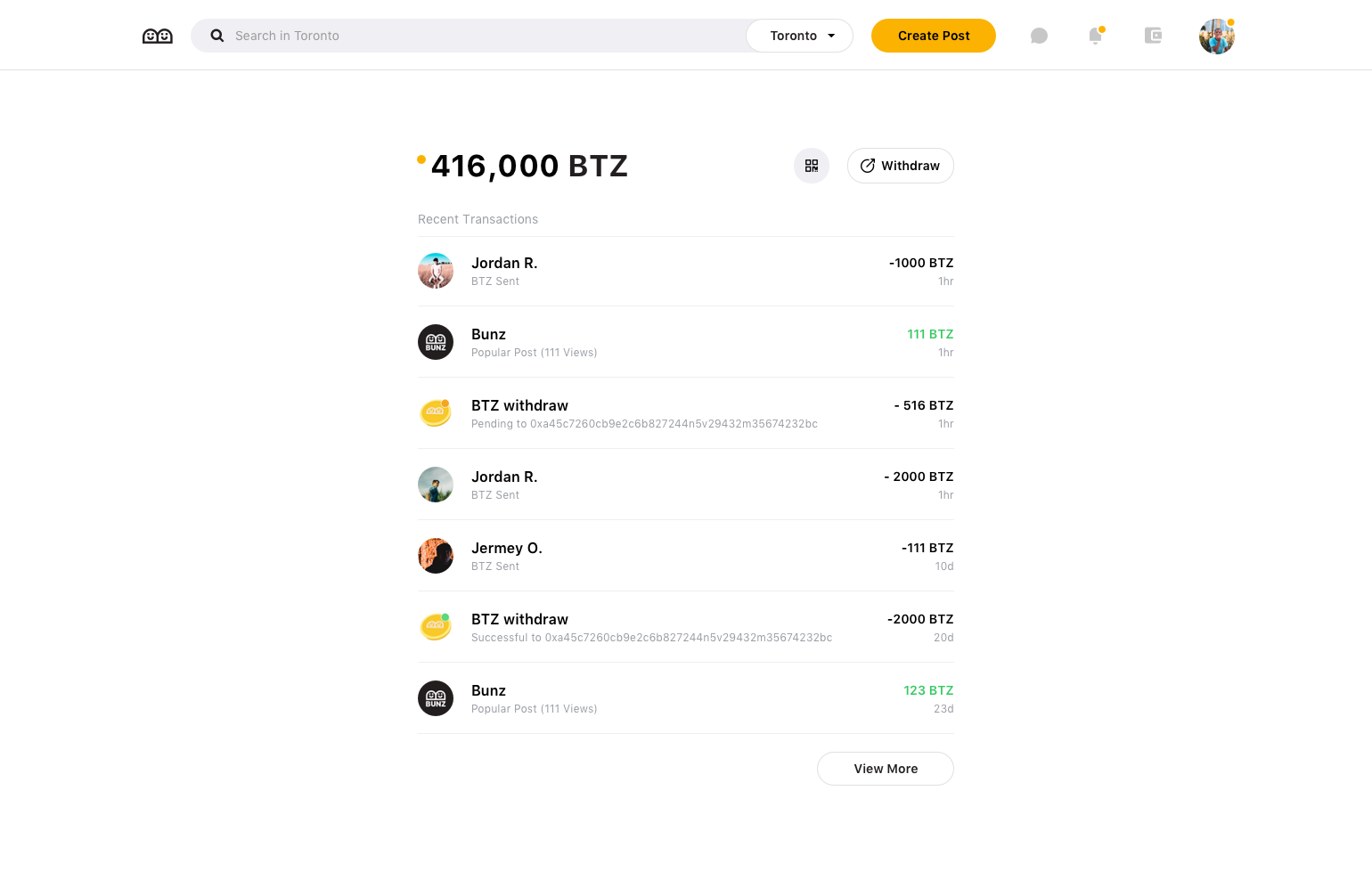Expand the Toronto city dropdown

coord(799,36)
